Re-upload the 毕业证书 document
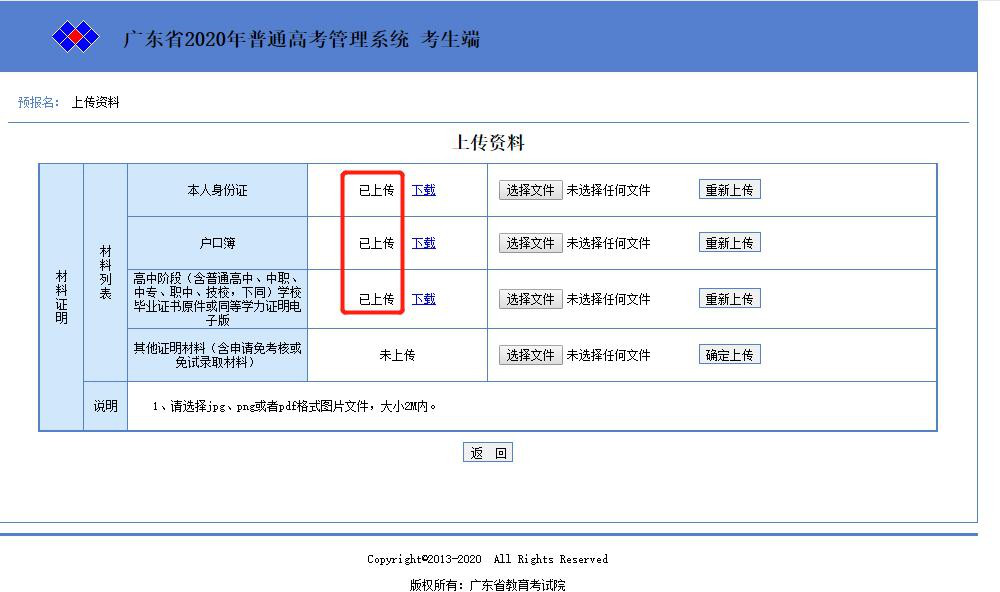This screenshot has height=592, width=1000. coord(730,299)
